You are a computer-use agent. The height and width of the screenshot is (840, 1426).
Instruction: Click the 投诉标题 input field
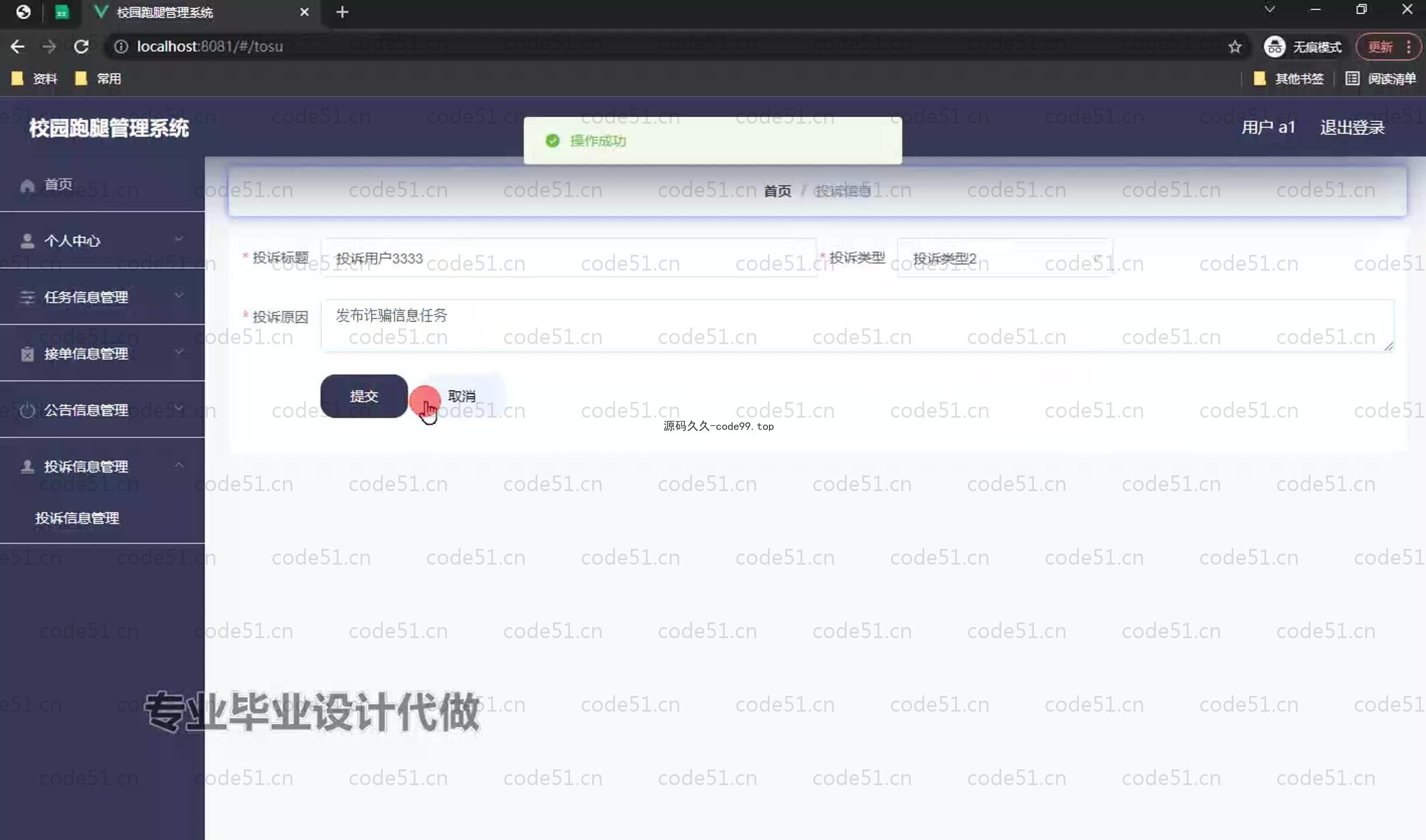(x=569, y=258)
